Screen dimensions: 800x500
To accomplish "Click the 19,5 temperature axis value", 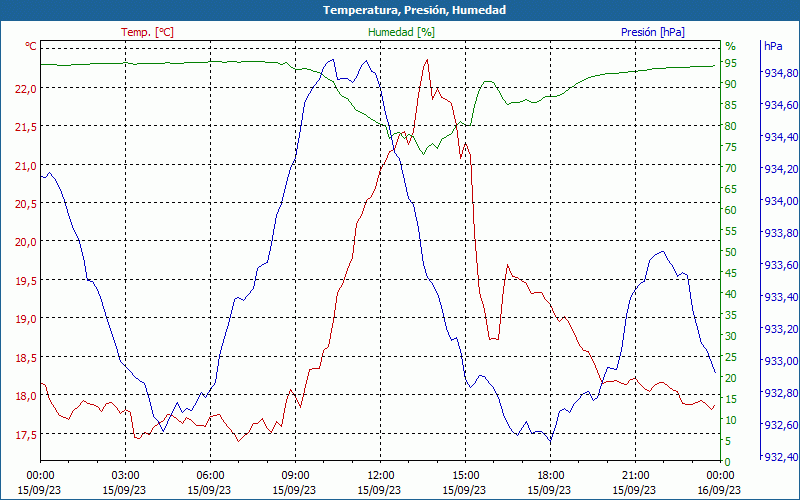I will pos(26,281).
